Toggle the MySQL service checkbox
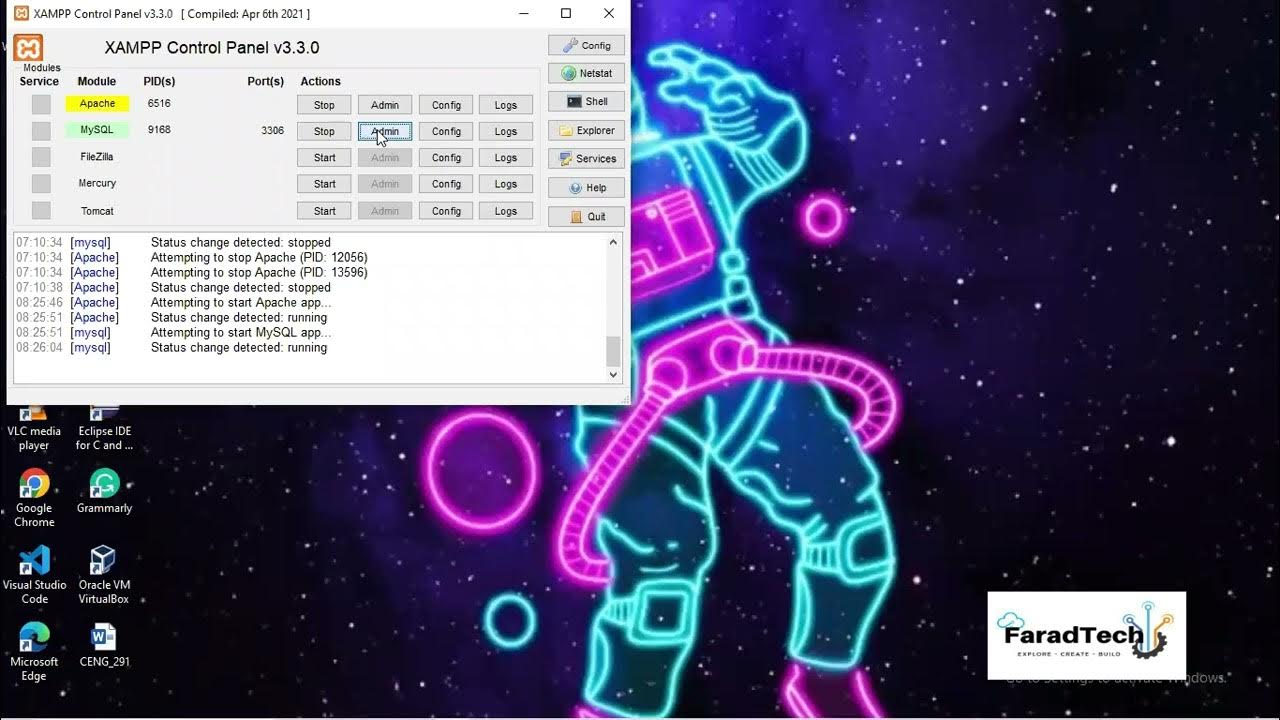This screenshot has height=720, width=1280. [41, 130]
